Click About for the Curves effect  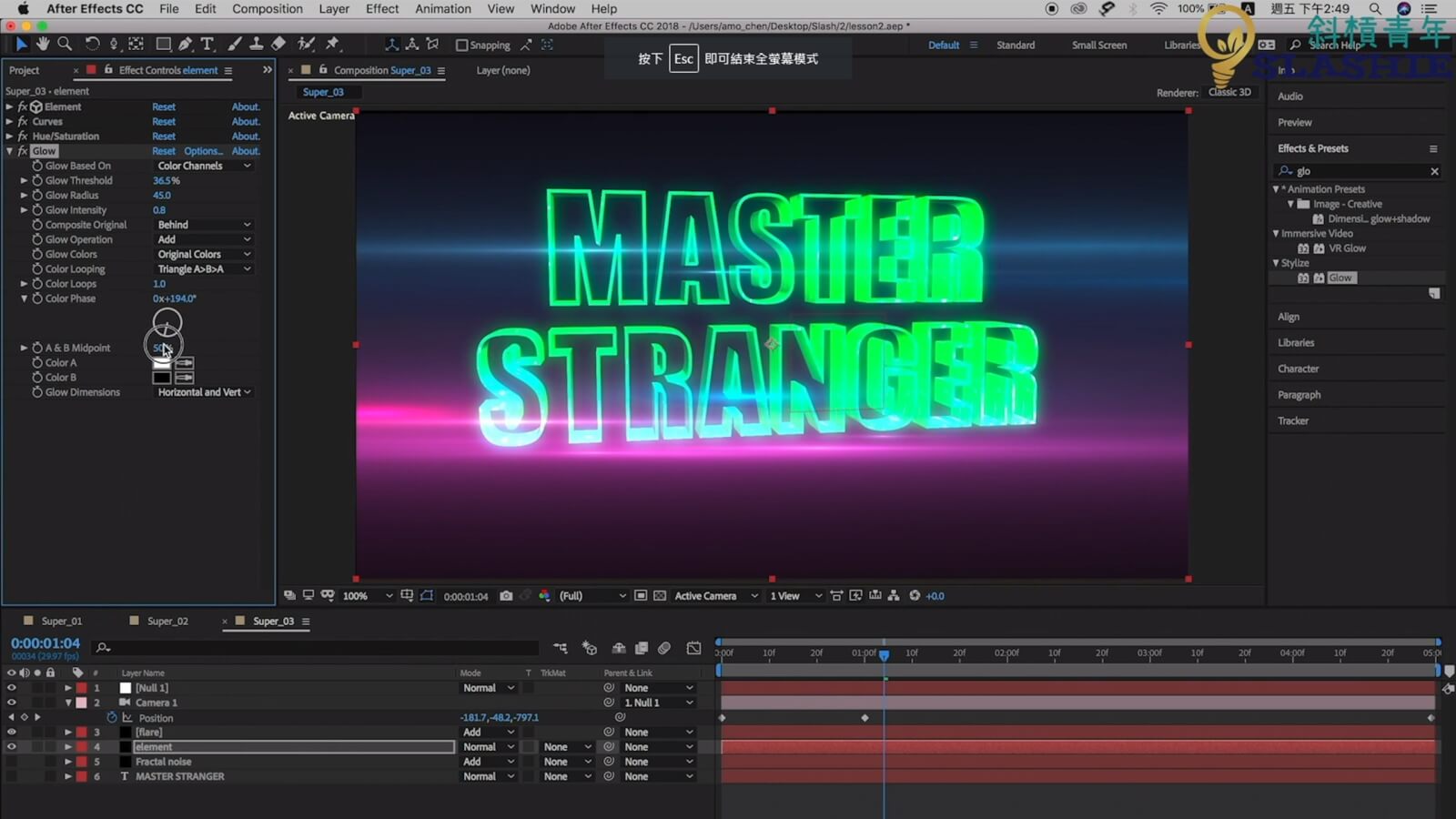click(x=246, y=121)
